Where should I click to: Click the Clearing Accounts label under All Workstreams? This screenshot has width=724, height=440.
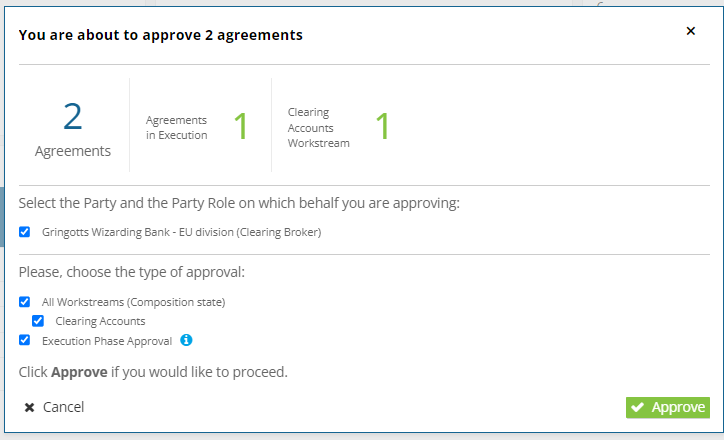pyautogui.click(x=100, y=321)
